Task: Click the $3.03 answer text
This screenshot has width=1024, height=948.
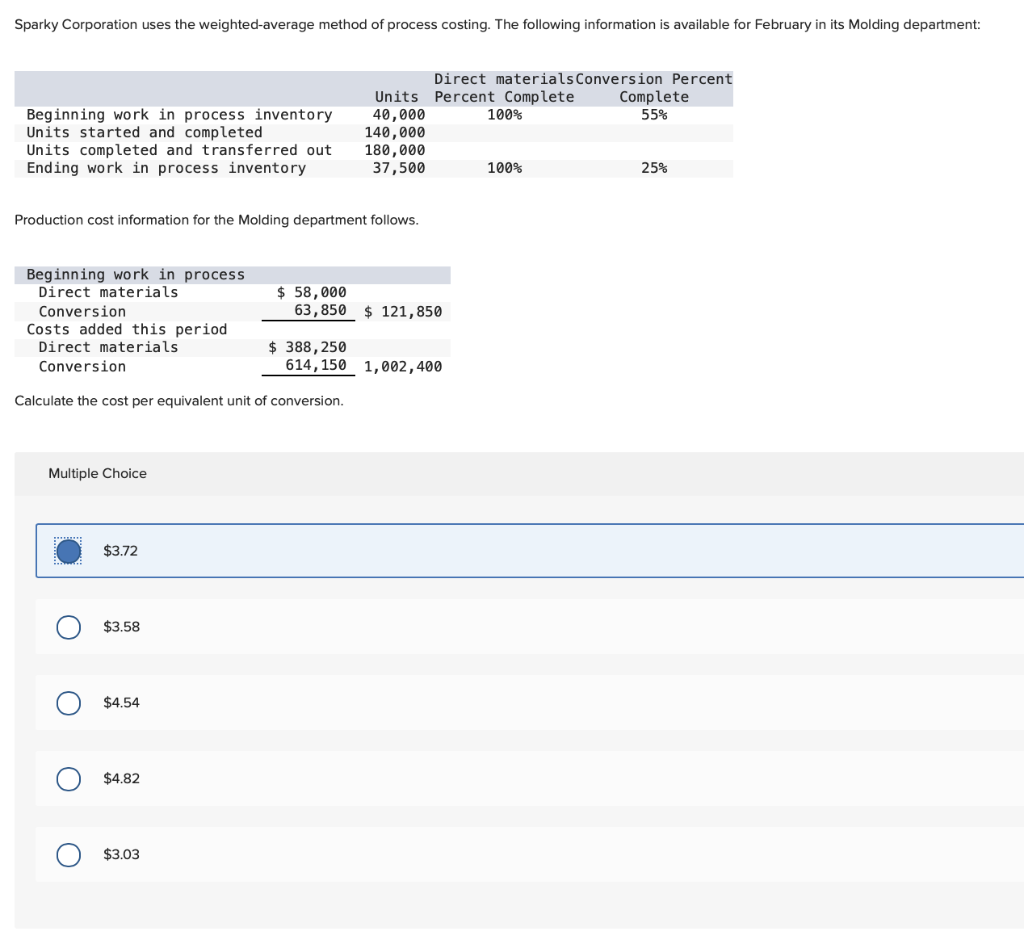Action: point(121,854)
